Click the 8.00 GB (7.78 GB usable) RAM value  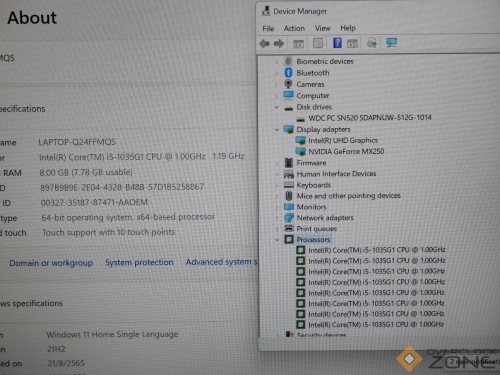pyautogui.click(x=86, y=172)
